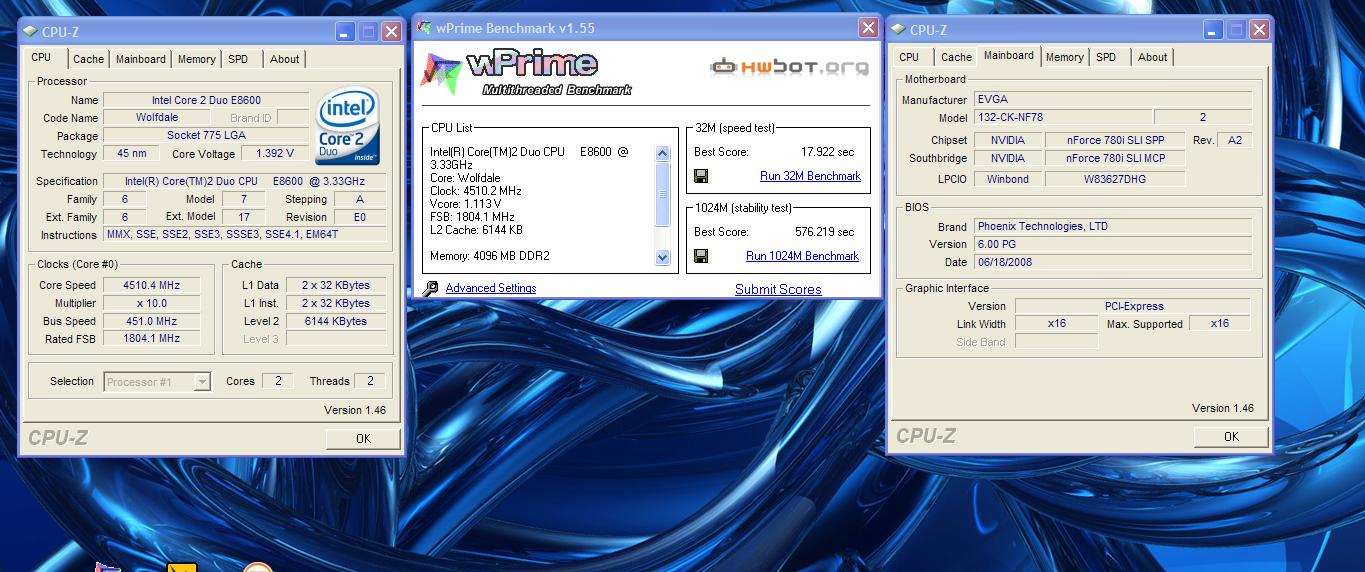Click the Manufacturer value EVGA

click(x=1112, y=100)
